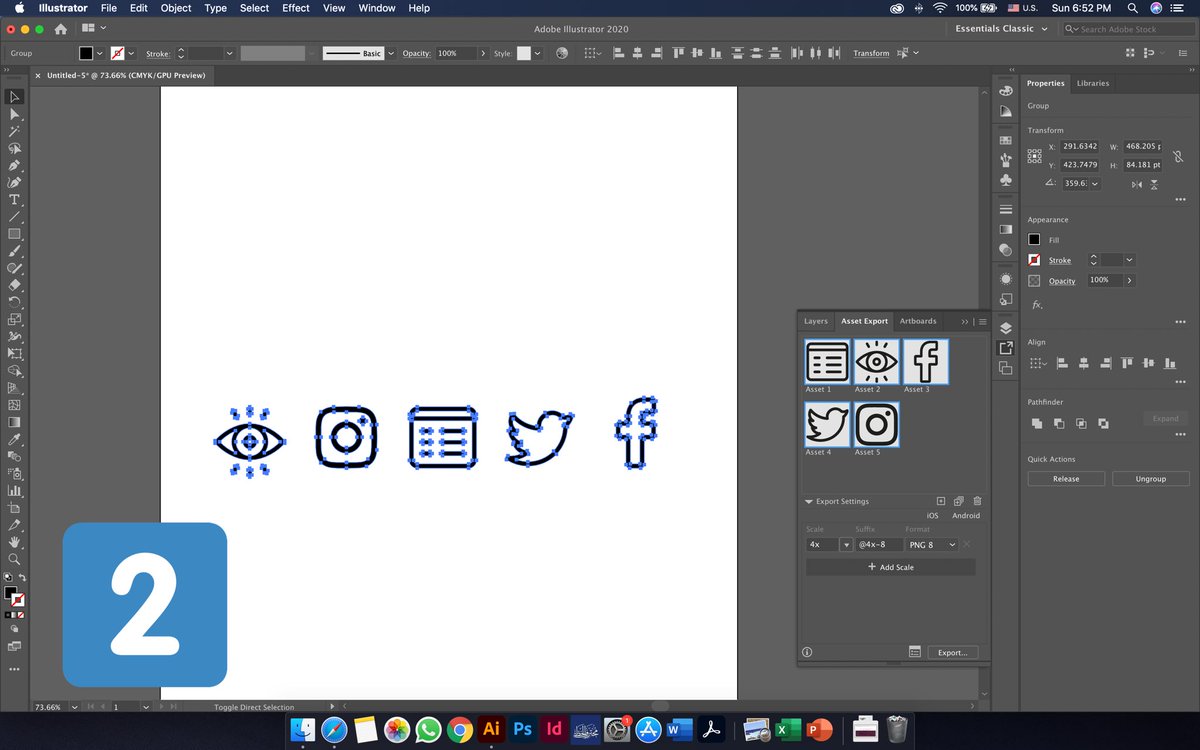
Task: Open the rotation angle dropdown in Transform
Action: coord(1095,183)
